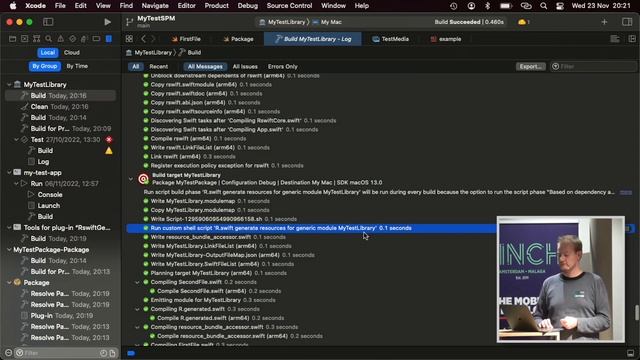Click the plus button in toolbar
Viewport: 640px width, 360px height.
click(x=604, y=22)
